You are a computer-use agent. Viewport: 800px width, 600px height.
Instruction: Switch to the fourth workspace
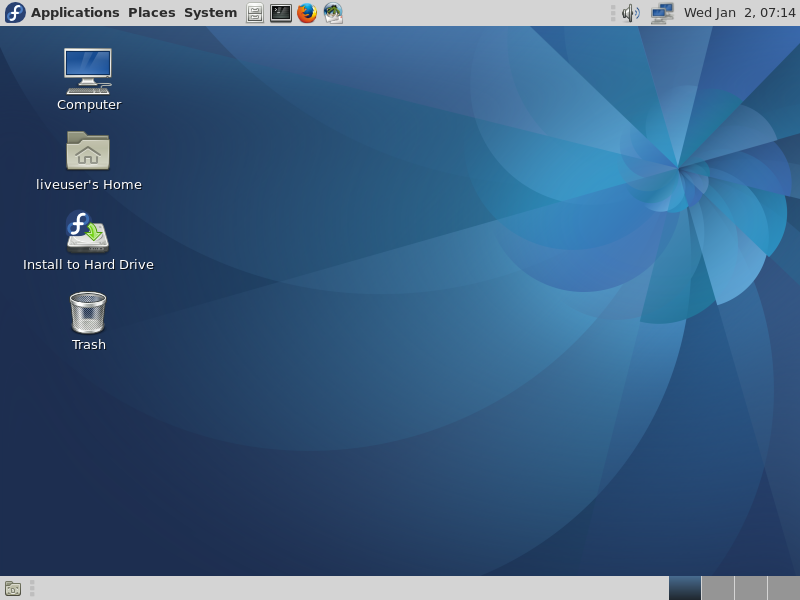(x=784, y=588)
